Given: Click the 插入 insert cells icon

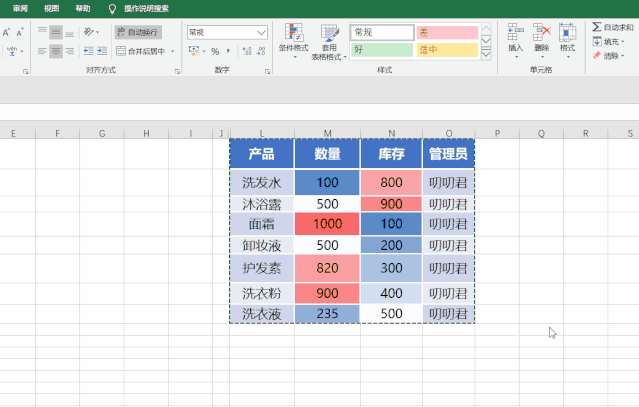Looking at the screenshot, I should [515, 36].
